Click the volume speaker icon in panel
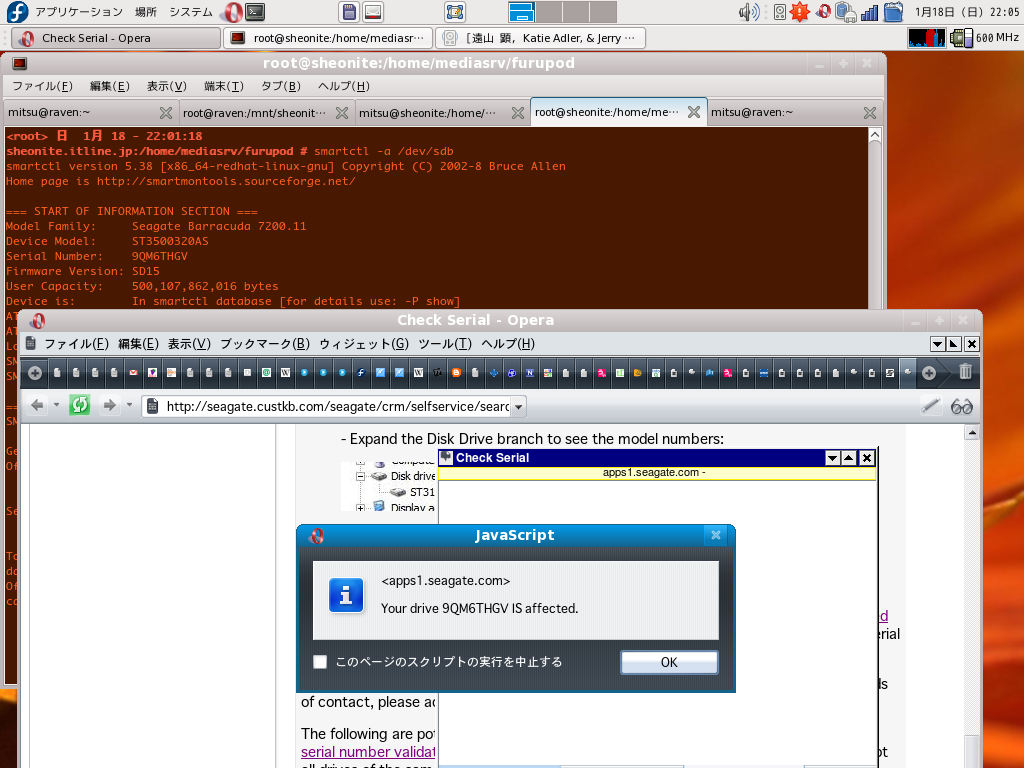 [x=748, y=12]
